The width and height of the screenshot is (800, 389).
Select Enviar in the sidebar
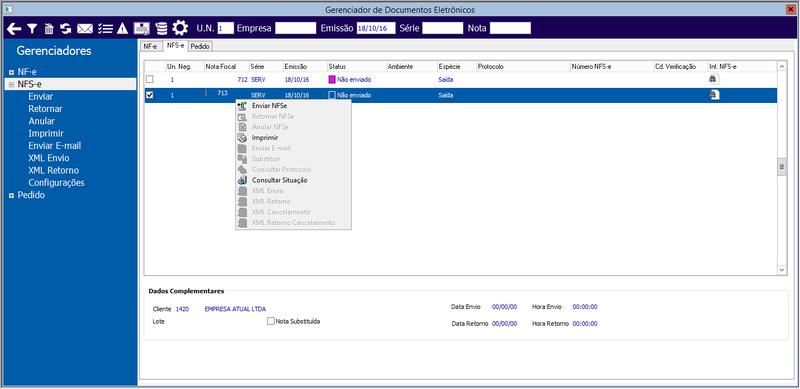click(41, 96)
